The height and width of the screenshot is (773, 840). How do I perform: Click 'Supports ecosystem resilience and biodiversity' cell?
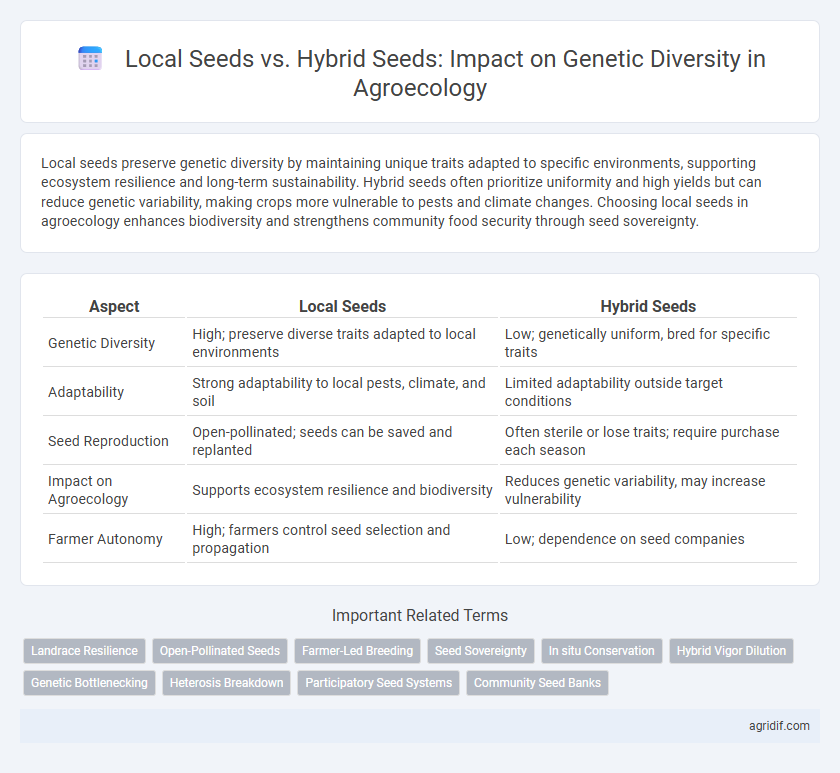click(342, 490)
